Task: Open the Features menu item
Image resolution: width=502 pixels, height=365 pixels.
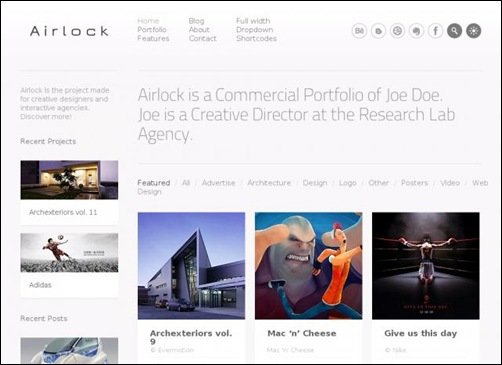Action: (153, 38)
